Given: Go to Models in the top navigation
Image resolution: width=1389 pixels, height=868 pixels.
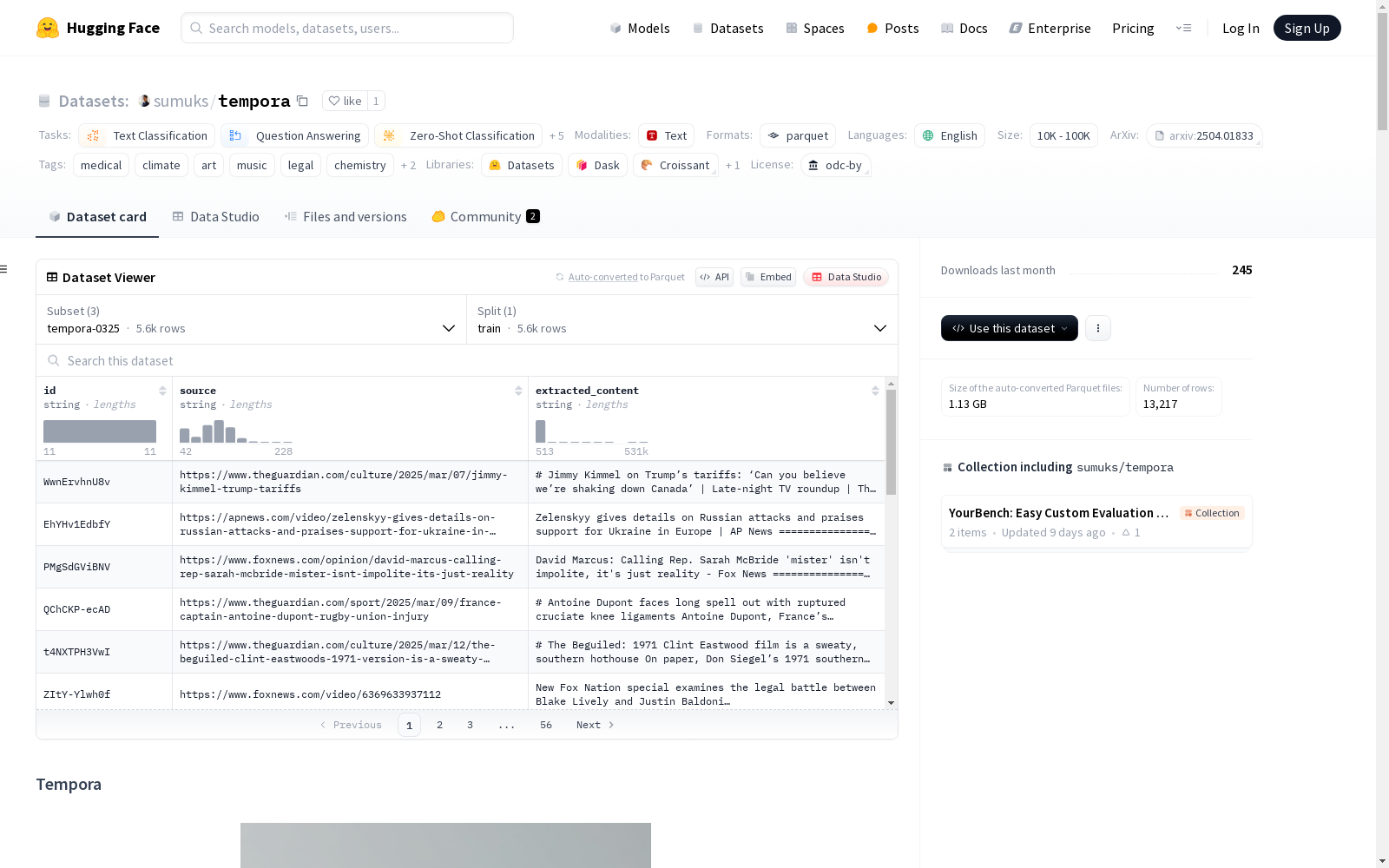Looking at the screenshot, I should click(640, 28).
